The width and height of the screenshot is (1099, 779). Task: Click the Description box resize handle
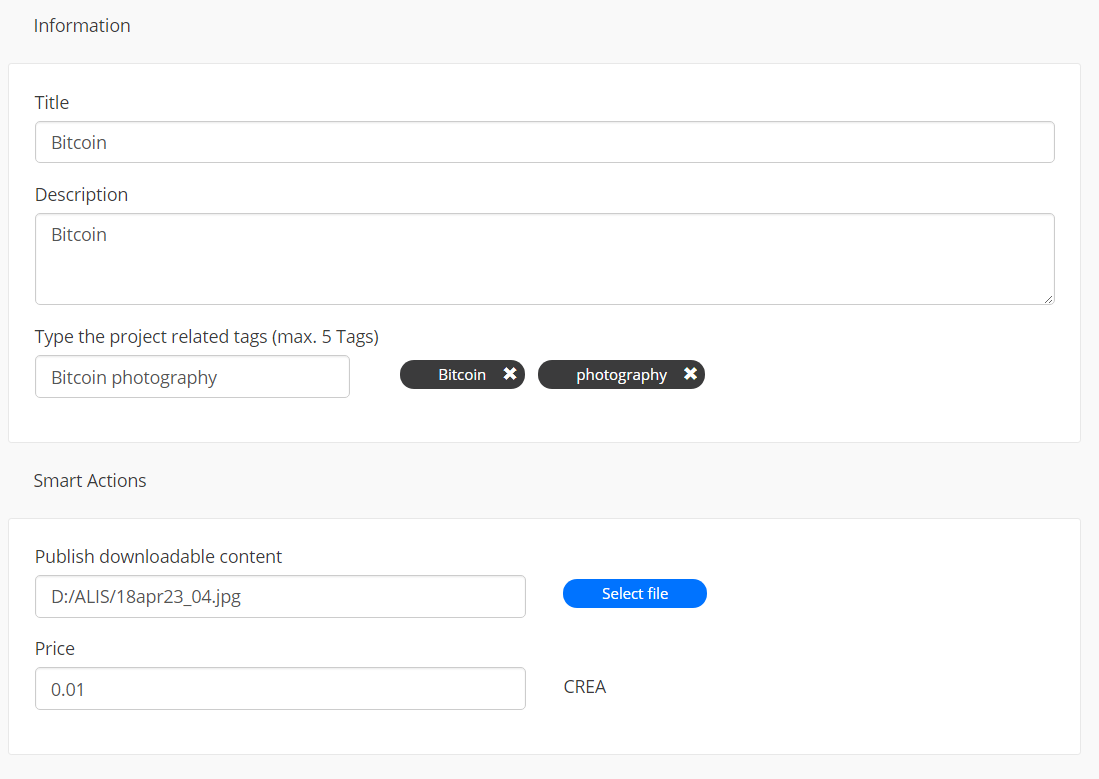coord(1048,299)
